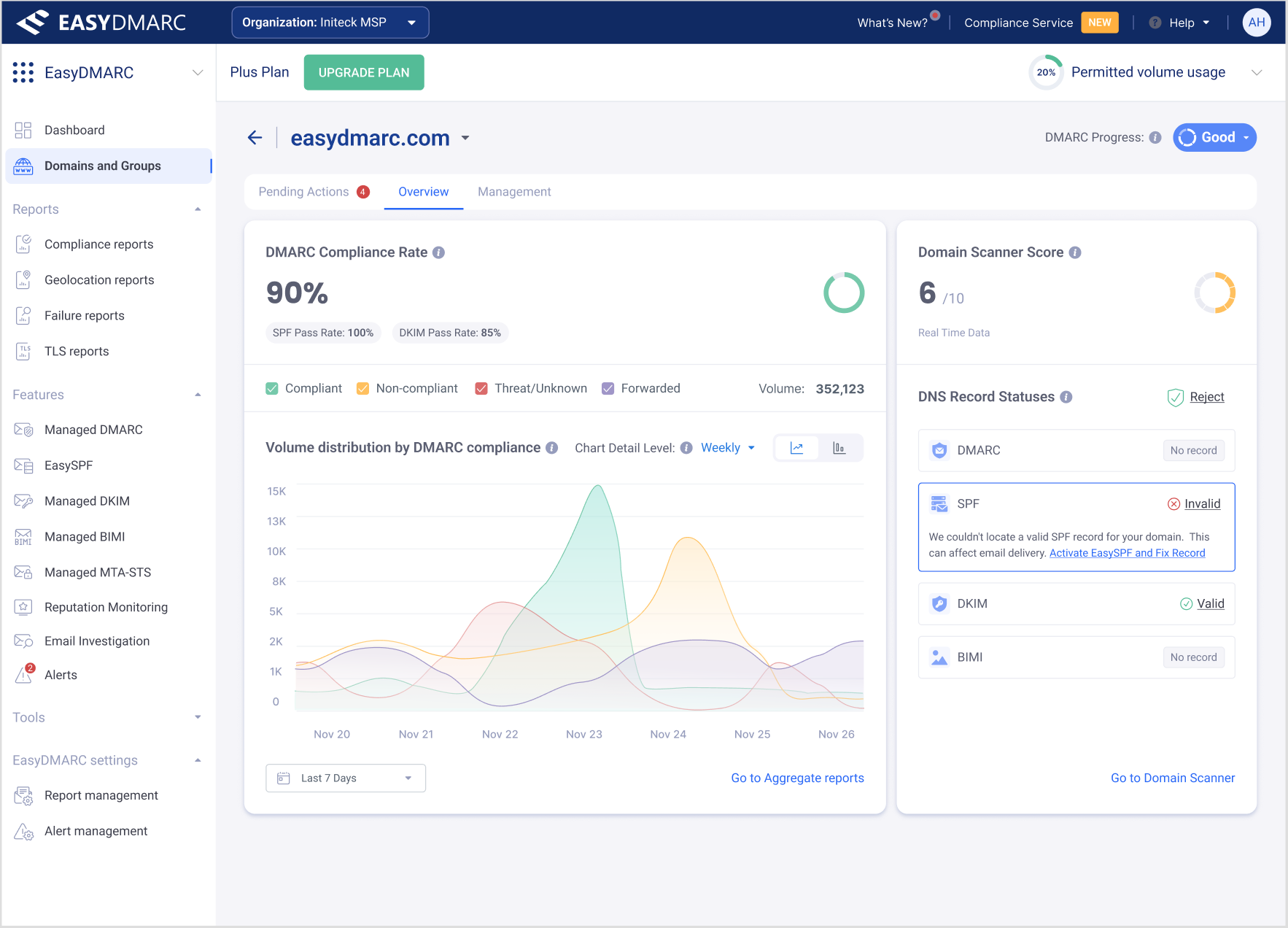The image size is (1288, 928).
Task: Toggle the Non-compliant checkbox
Action: (362, 389)
